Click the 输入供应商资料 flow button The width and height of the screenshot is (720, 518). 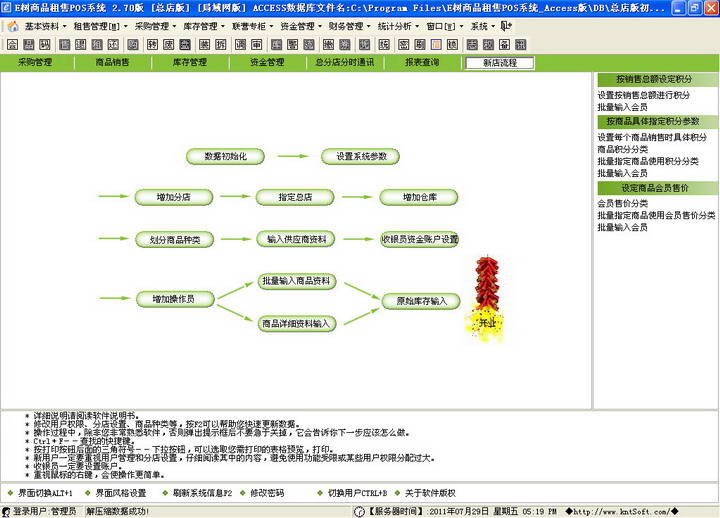pos(296,239)
